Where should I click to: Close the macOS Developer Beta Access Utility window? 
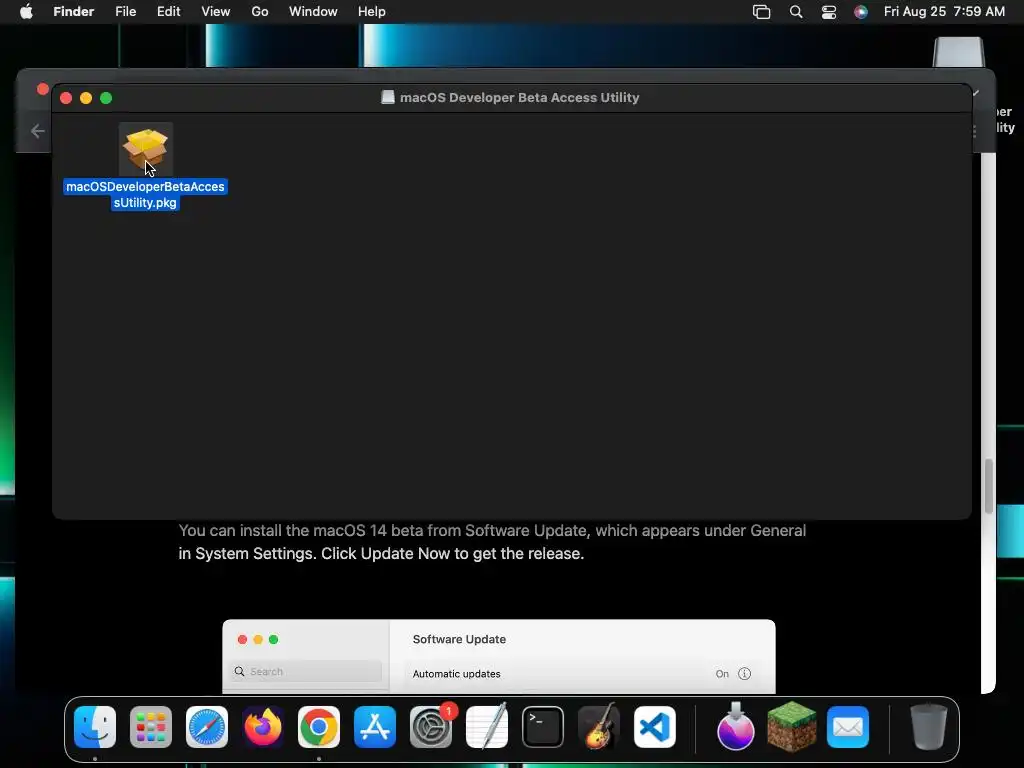[65, 98]
